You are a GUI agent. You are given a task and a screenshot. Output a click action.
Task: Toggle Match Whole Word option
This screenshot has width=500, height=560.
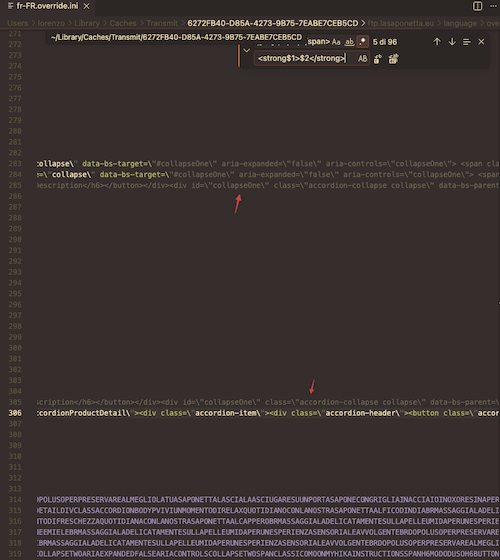pos(349,42)
